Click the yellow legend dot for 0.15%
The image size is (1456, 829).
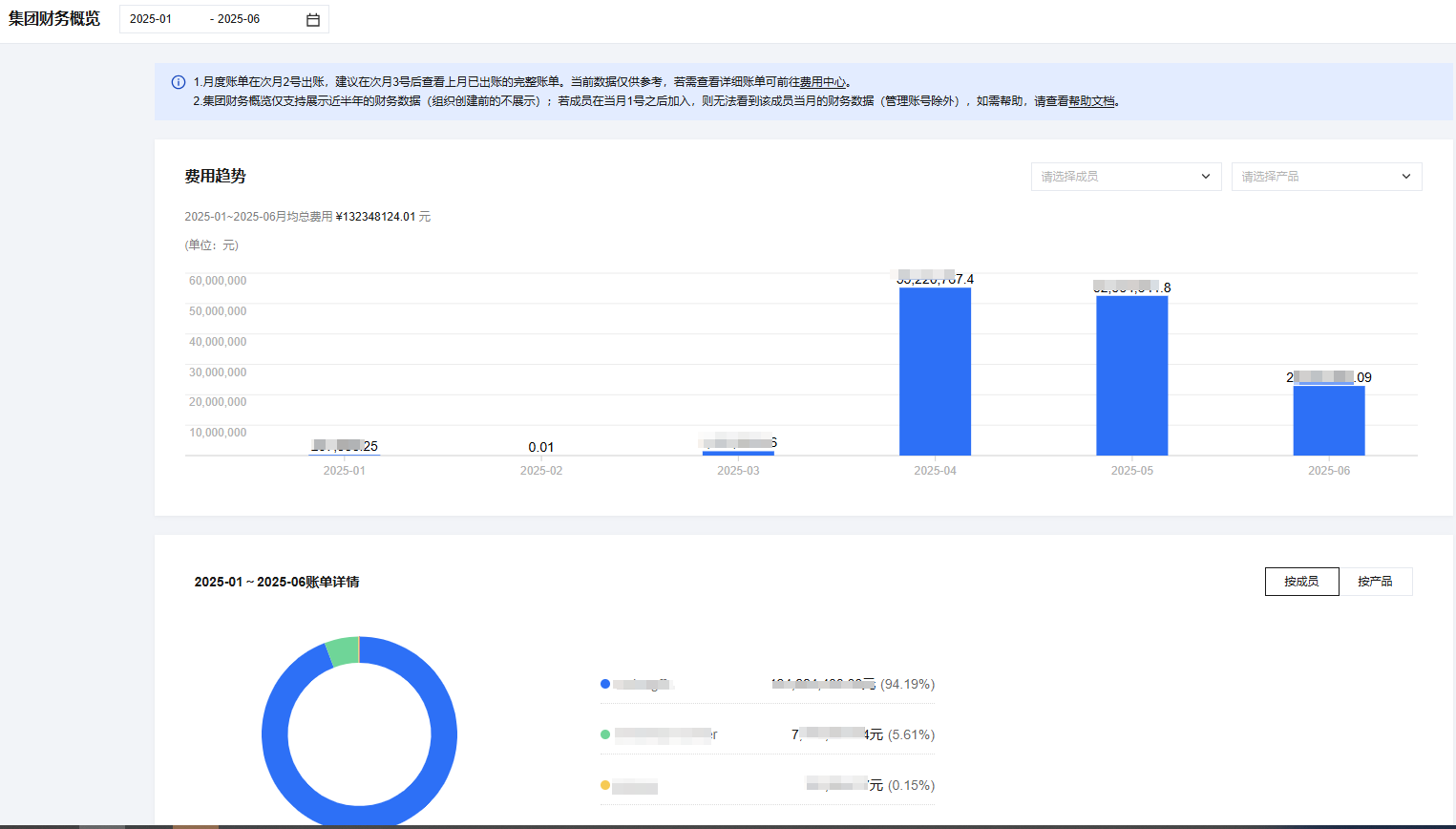point(605,785)
